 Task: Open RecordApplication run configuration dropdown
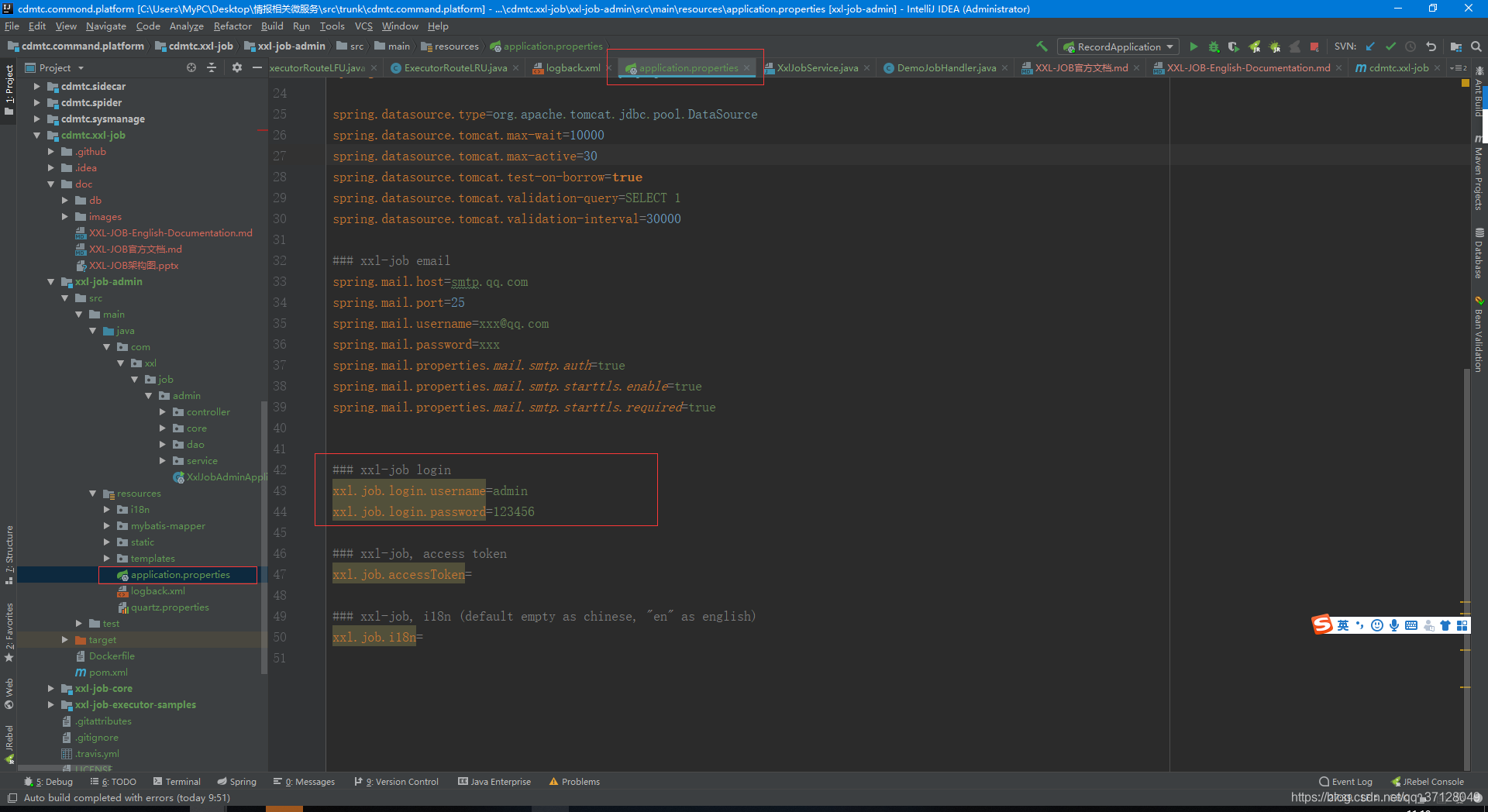[1118, 46]
